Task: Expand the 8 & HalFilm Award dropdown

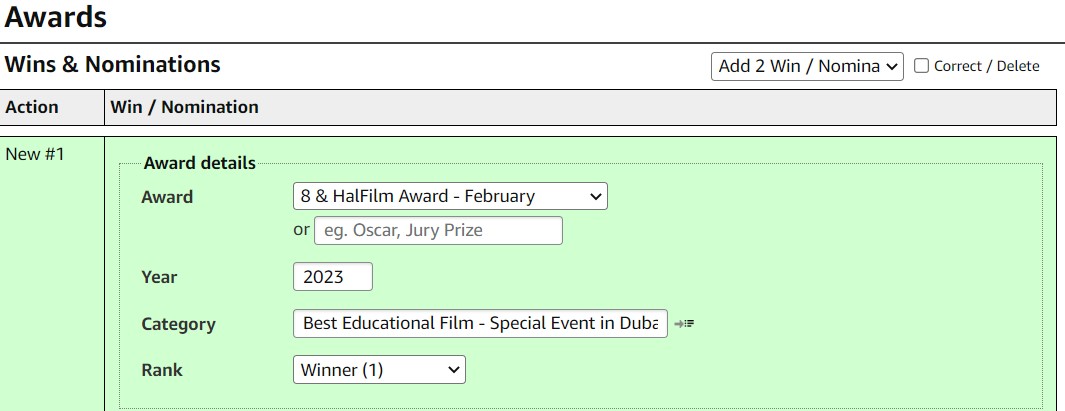Action: 450,197
